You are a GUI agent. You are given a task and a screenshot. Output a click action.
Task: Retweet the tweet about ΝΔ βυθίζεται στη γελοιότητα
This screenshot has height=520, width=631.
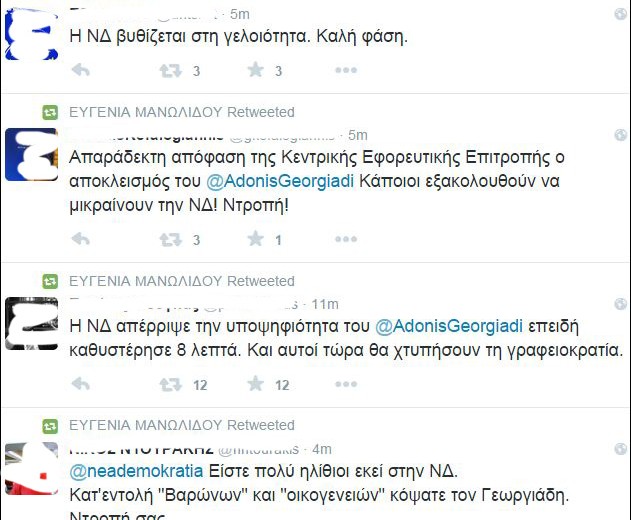click(x=171, y=71)
